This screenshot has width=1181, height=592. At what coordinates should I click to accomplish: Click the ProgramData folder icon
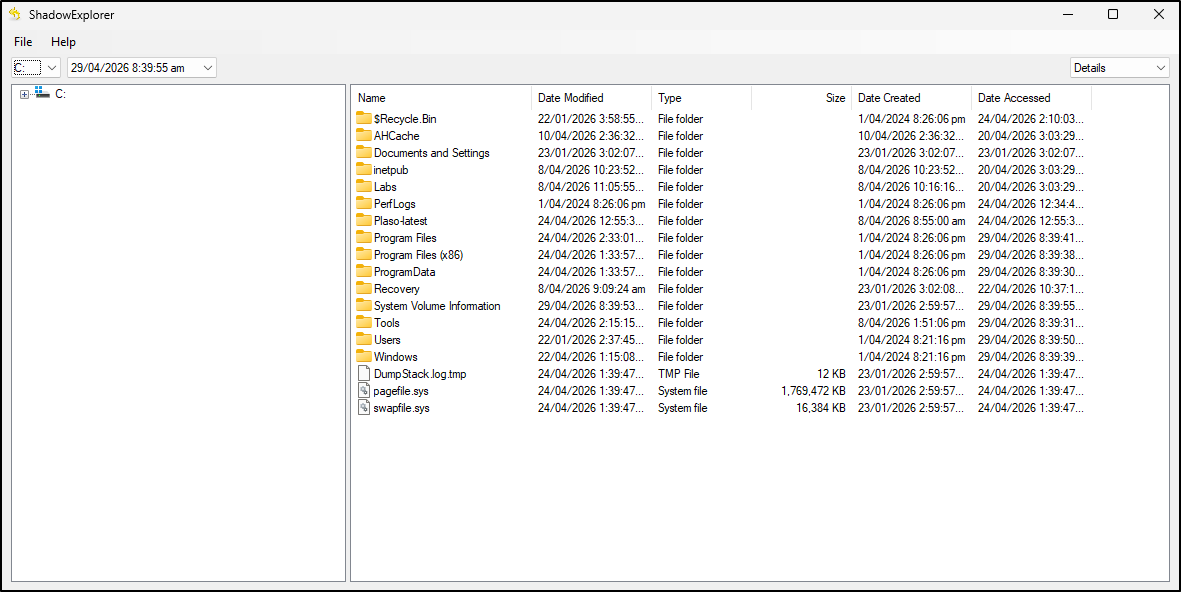tap(364, 271)
